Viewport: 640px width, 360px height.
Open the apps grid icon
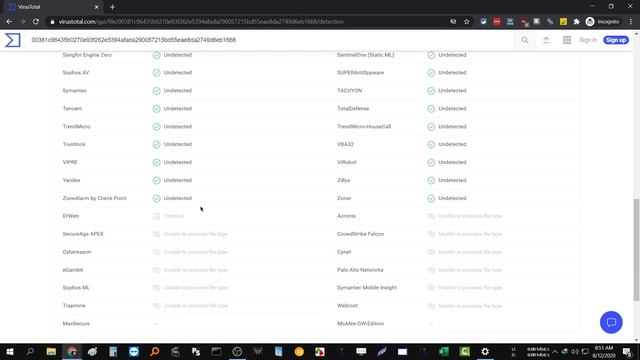[567, 40]
